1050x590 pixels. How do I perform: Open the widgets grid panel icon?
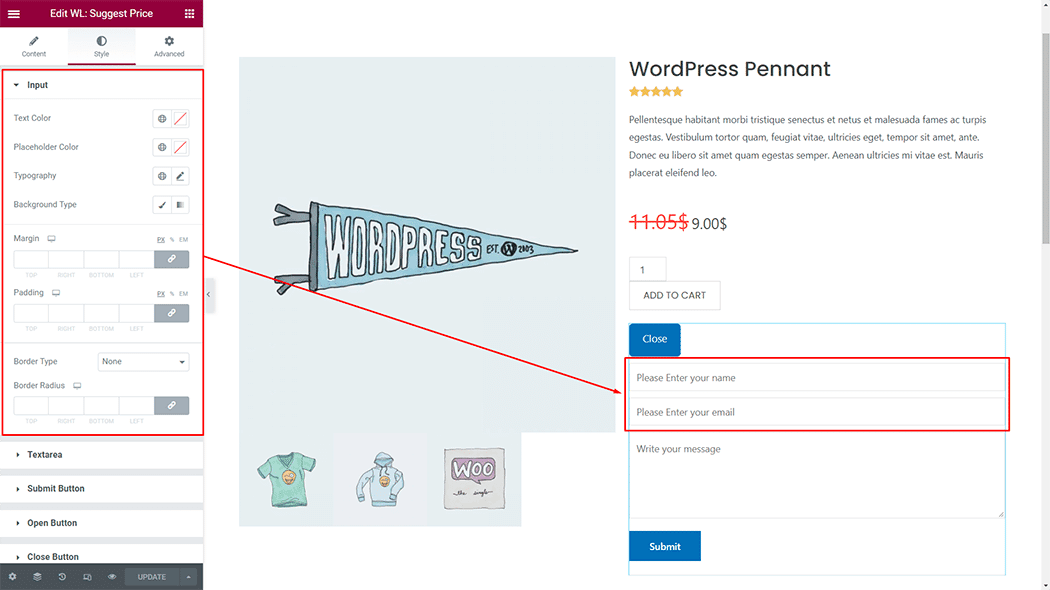click(190, 14)
